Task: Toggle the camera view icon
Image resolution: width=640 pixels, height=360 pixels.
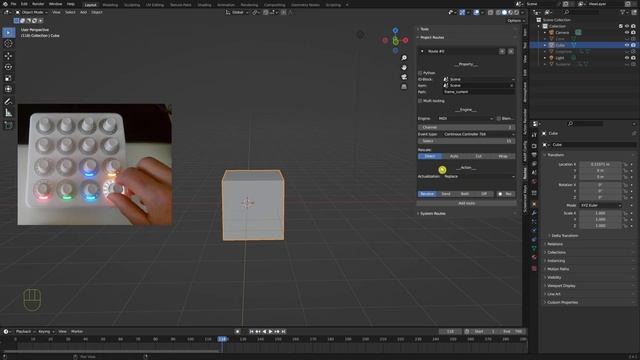Action: (x=404, y=77)
